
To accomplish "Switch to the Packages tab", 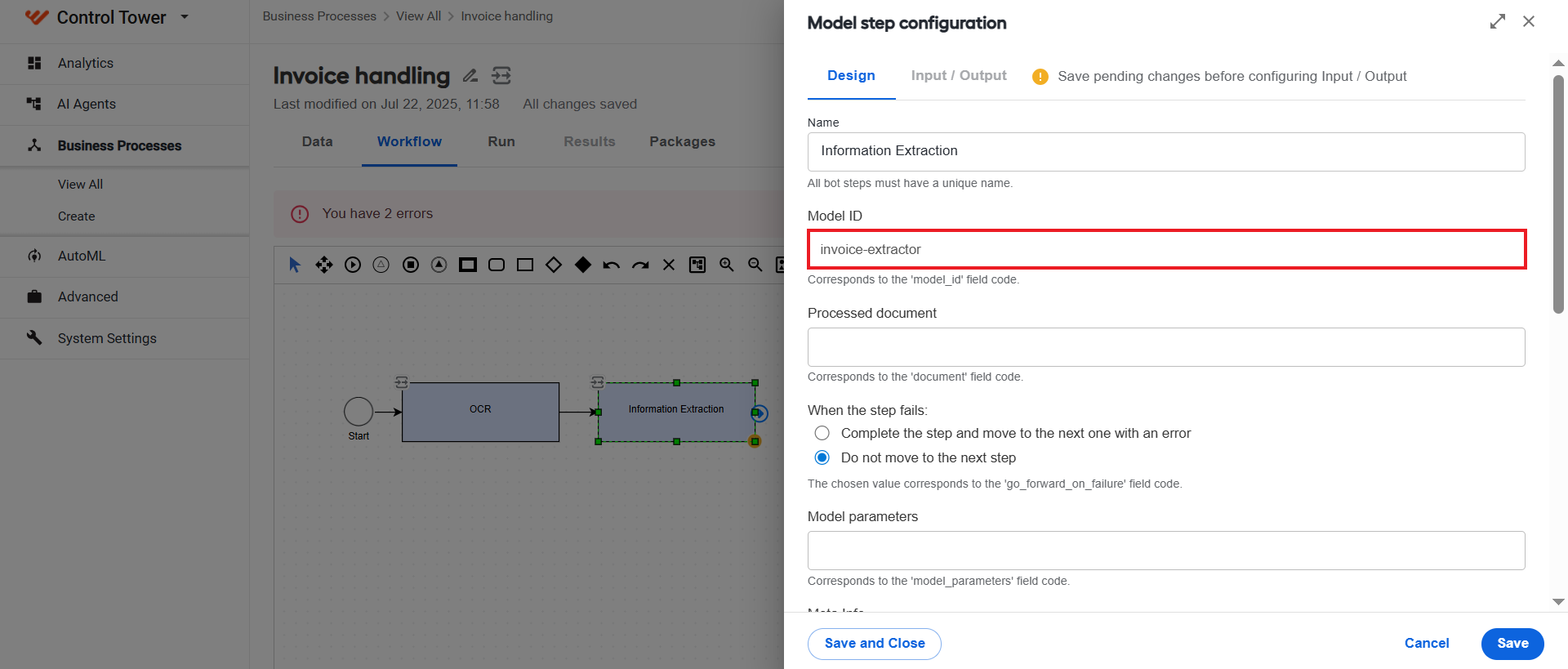I will 683,142.
